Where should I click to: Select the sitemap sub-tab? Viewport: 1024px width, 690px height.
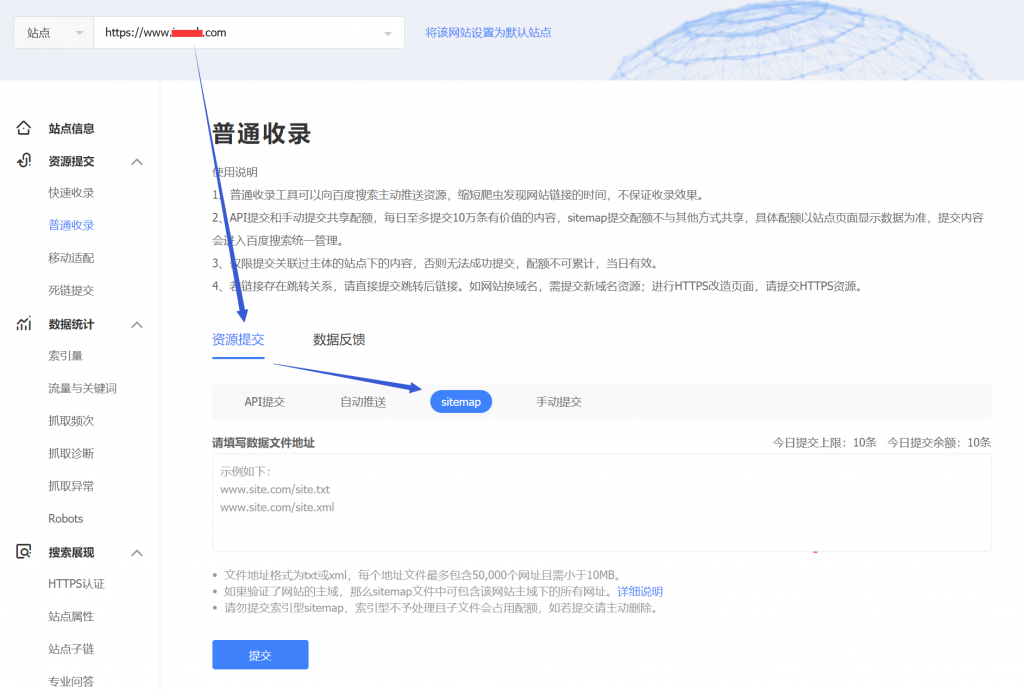(461, 401)
